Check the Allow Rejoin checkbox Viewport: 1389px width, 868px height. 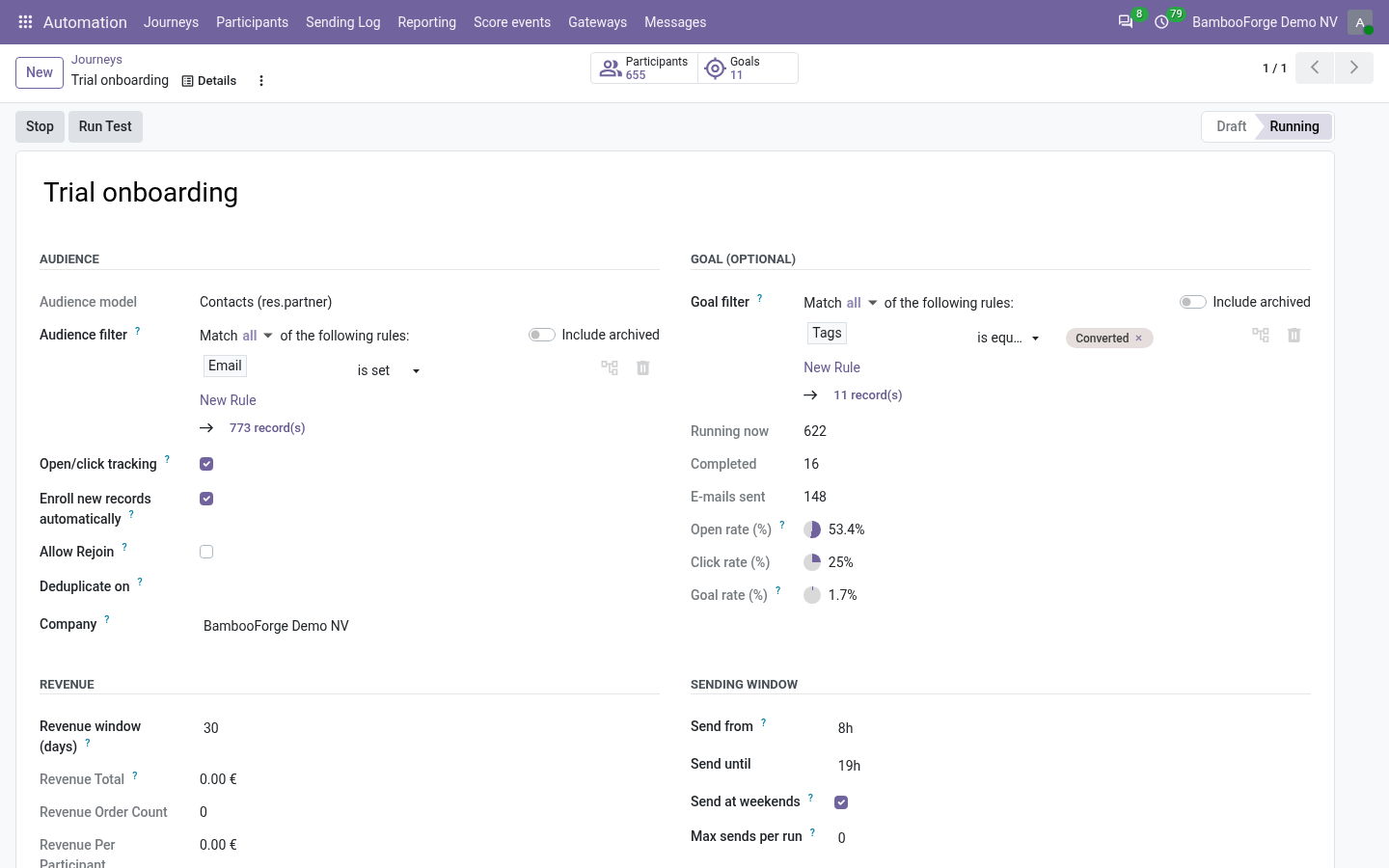coord(206,552)
